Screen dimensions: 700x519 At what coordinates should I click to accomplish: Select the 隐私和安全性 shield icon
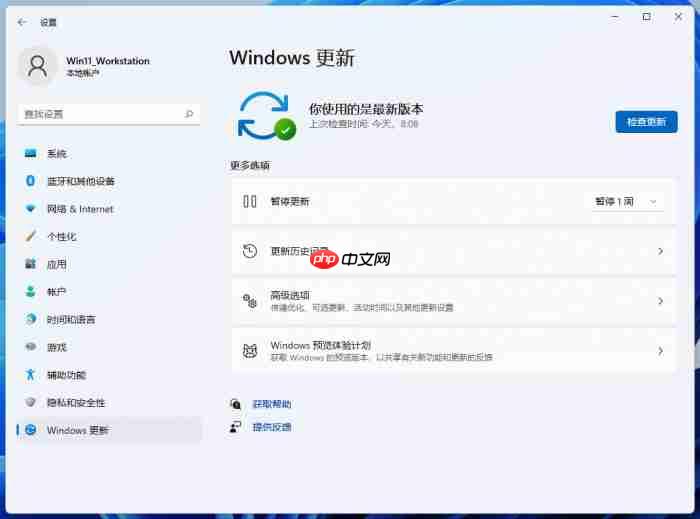(30, 402)
